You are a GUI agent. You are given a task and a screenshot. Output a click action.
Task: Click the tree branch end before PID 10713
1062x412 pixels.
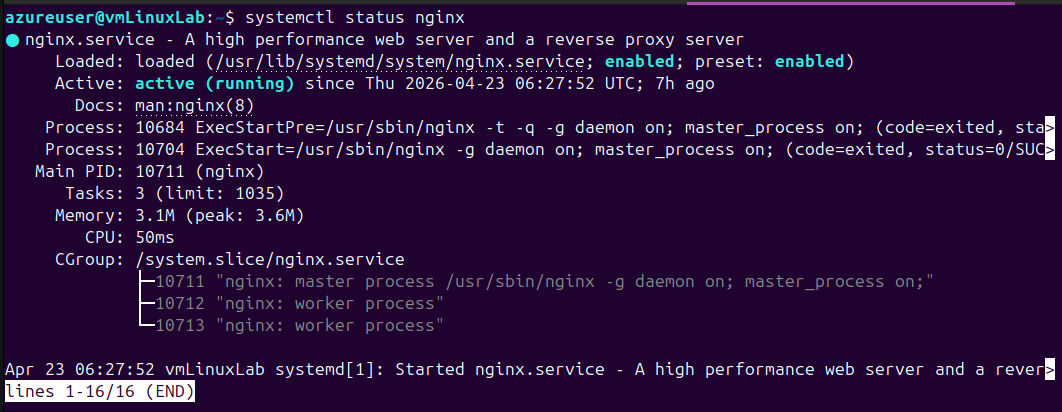[146, 326]
